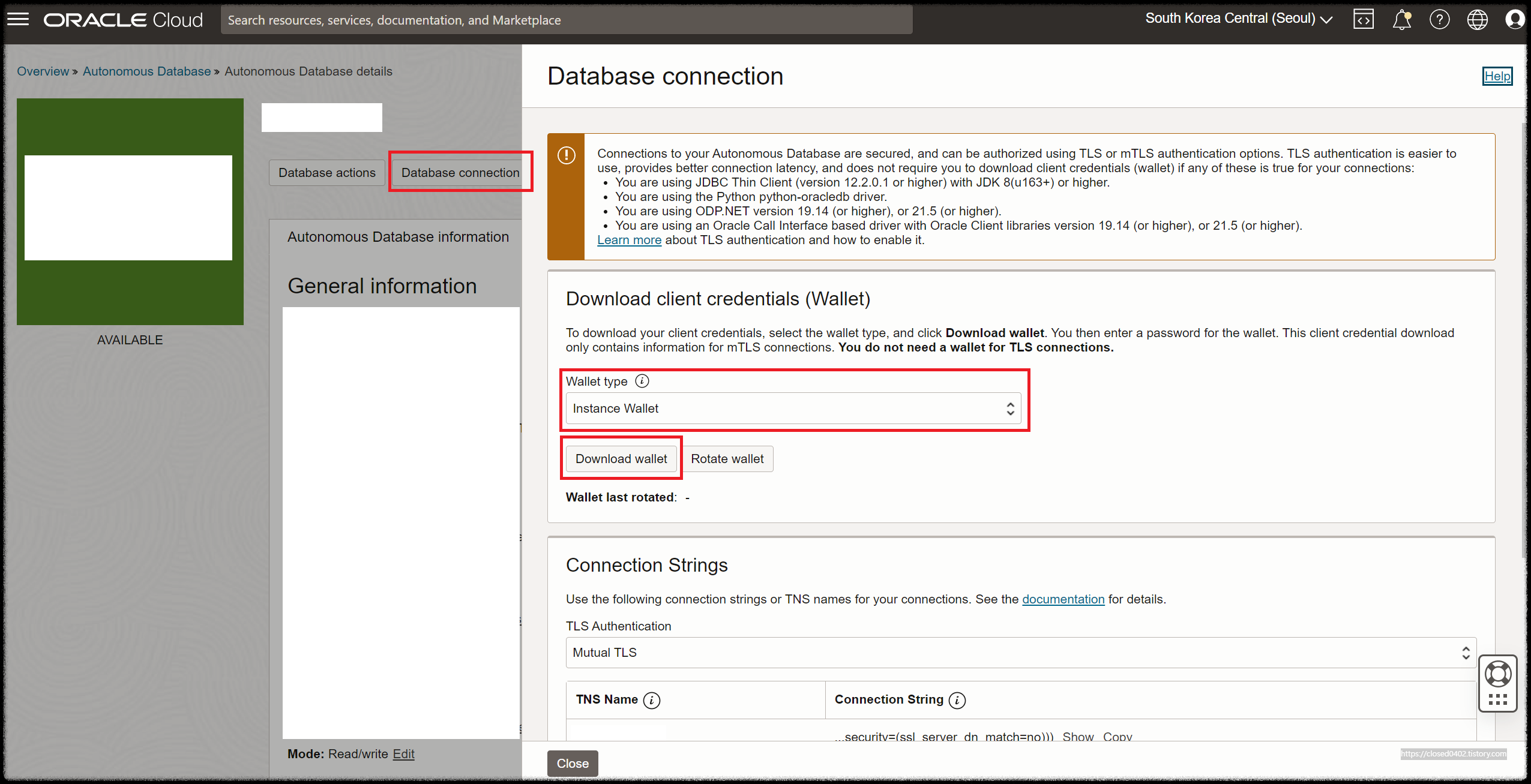Follow the Learn more TLS link
The width and height of the screenshot is (1531, 784).
click(629, 240)
